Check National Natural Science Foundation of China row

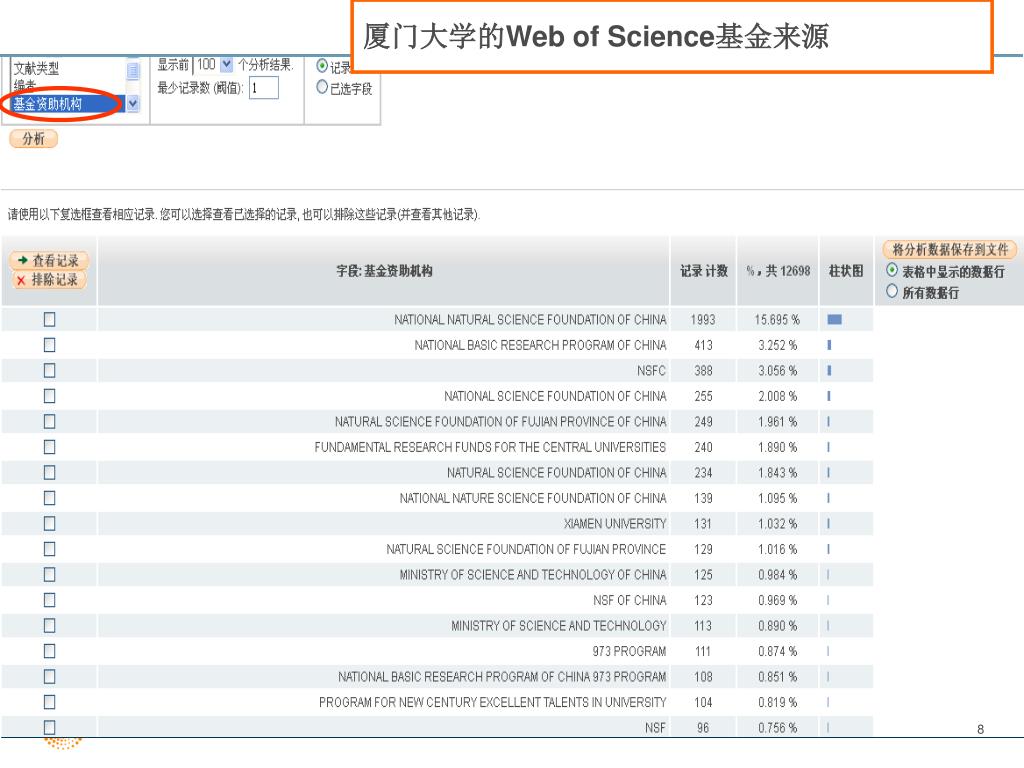(x=50, y=319)
